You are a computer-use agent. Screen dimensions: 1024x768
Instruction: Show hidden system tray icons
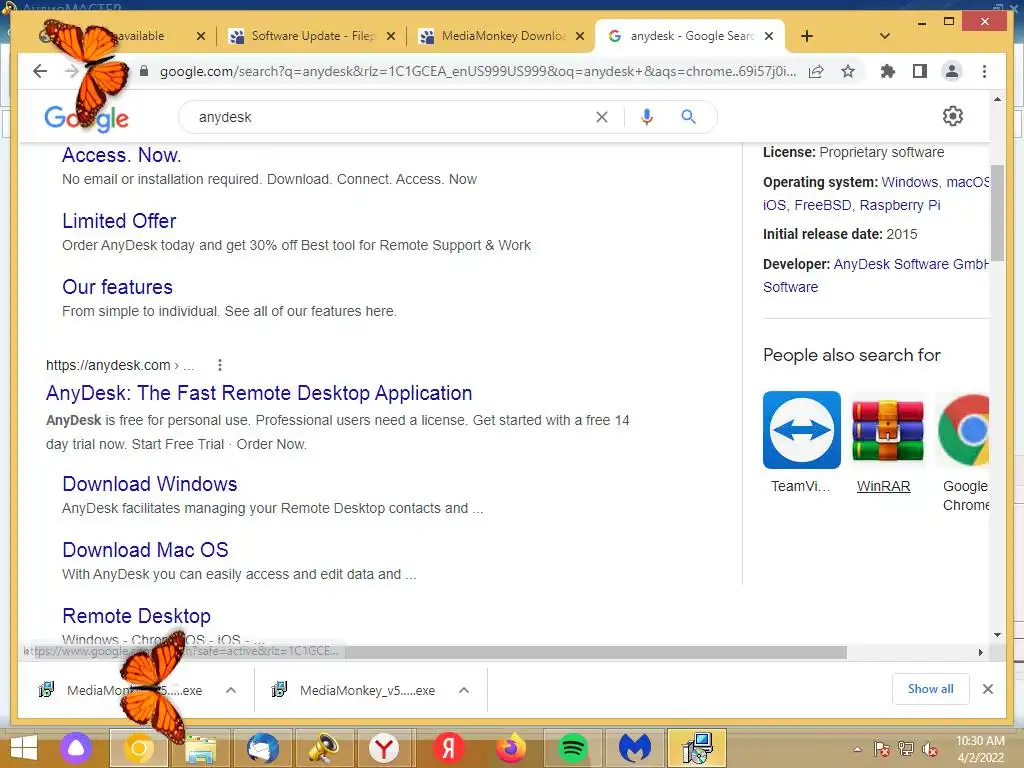(x=857, y=749)
